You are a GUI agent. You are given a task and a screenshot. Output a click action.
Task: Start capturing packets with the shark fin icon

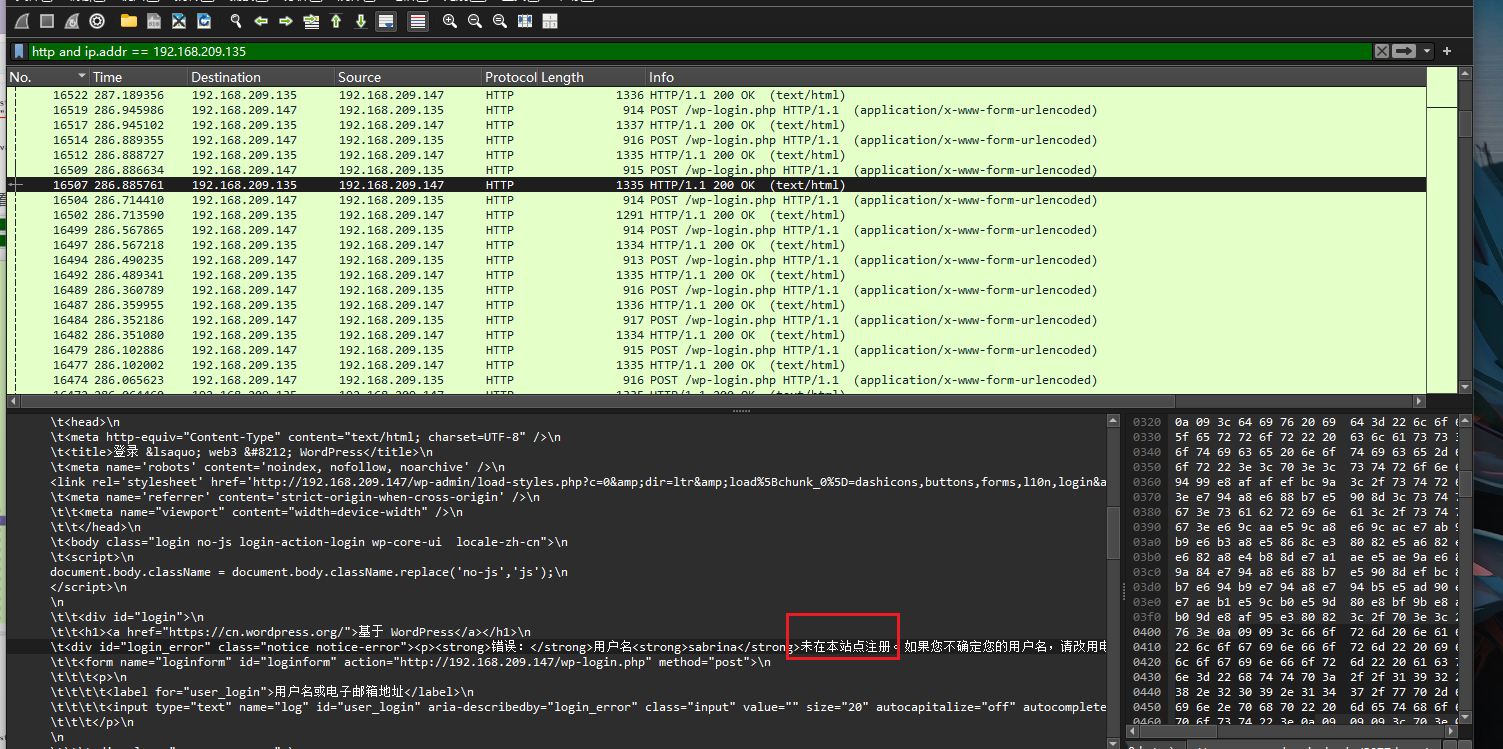tap(21, 21)
